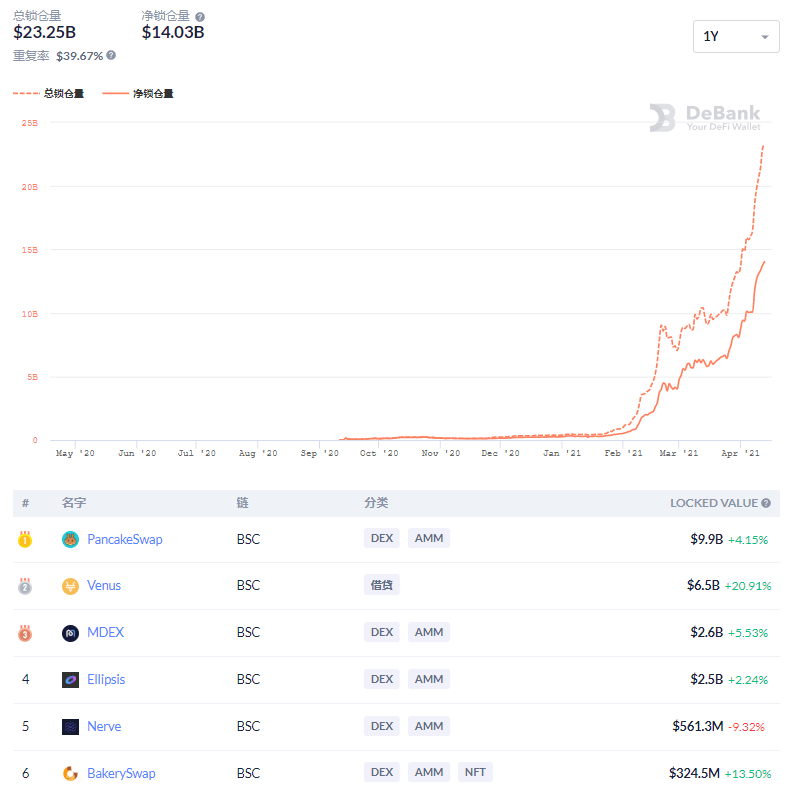Toggle the 净锁仓量 solid legend series
The width and height of the screenshot is (789, 797).
point(138,94)
